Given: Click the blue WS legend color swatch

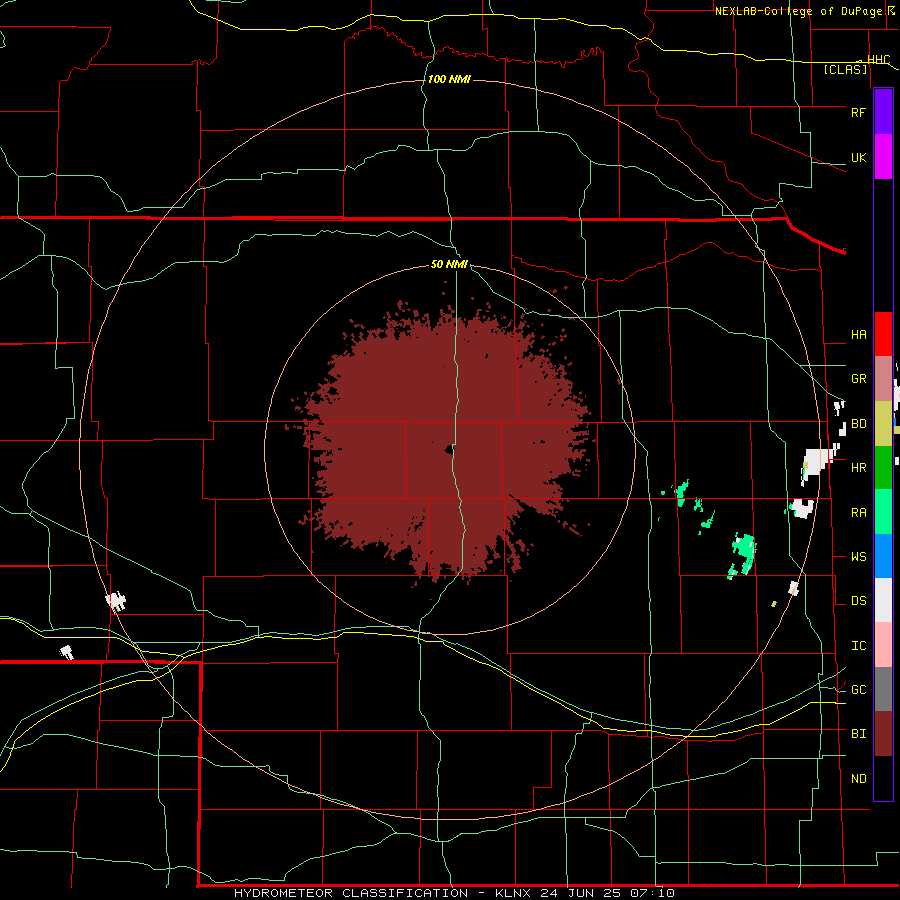Looking at the screenshot, I should point(883,556).
